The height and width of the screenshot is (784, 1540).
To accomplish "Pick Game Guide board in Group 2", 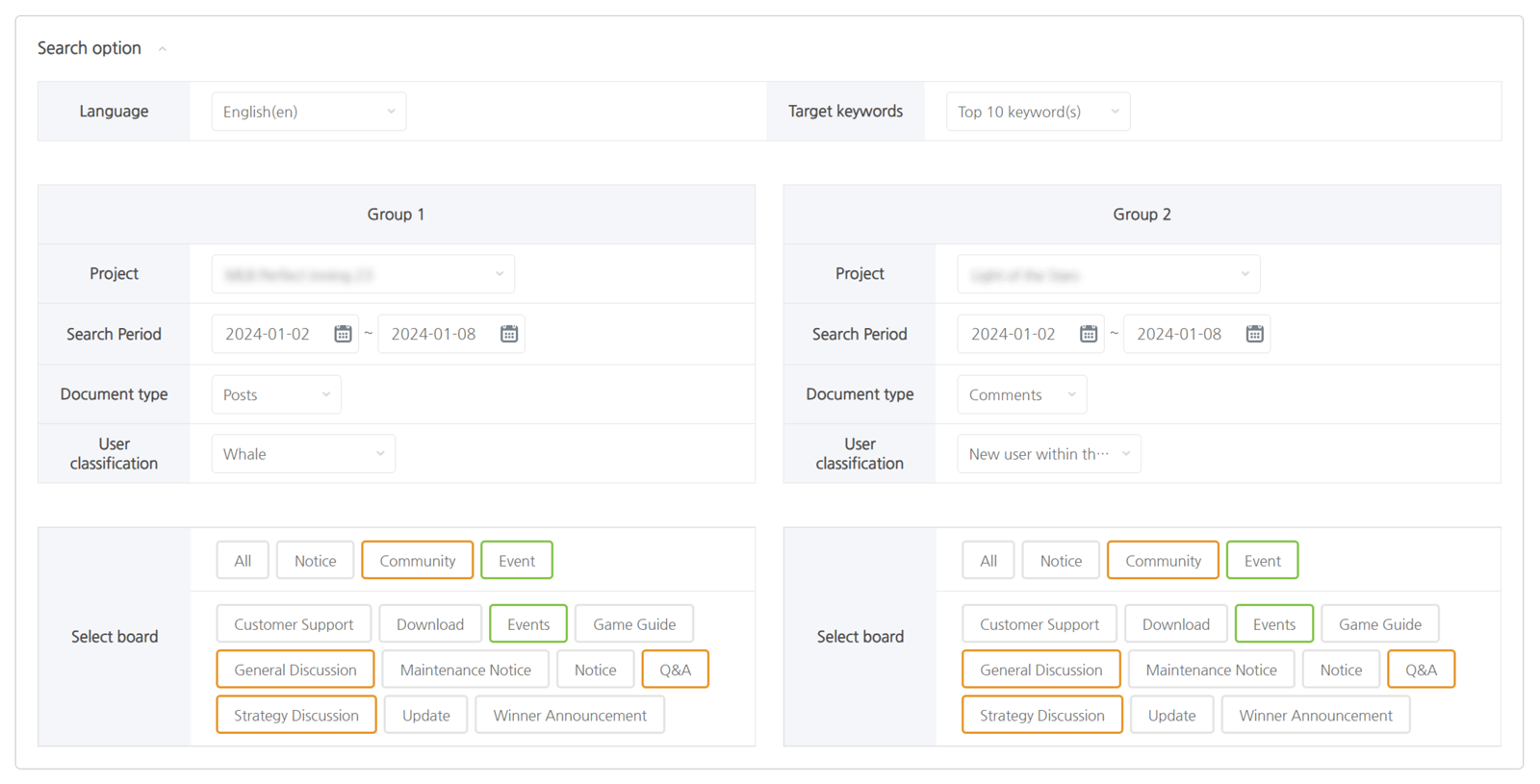I will (1379, 624).
